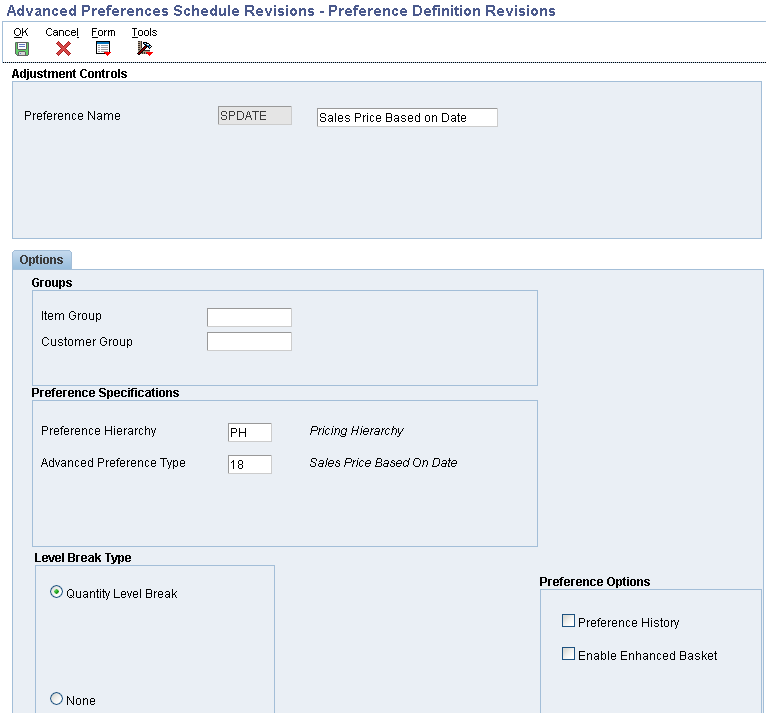This screenshot has width=766, height=713.
Task: Open the Form menu icon
Action: [103, 49]
